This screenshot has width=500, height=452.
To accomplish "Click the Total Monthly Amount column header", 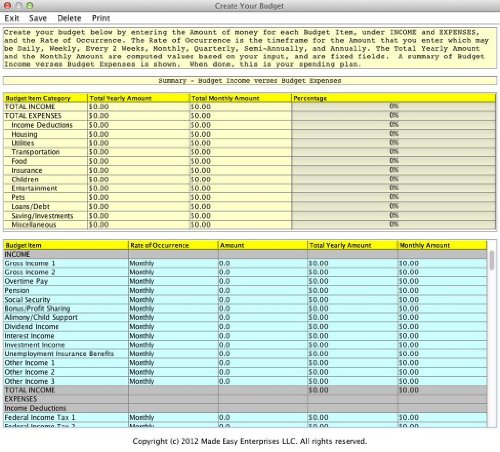I will tap(240, 98).
